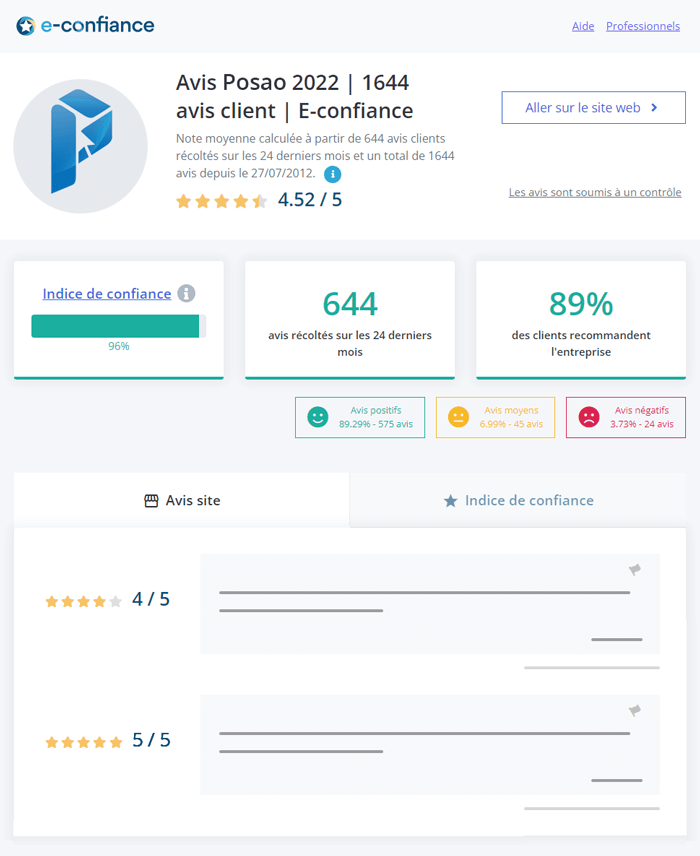Click the Posao company logo thumbnail
This screenshot has width=700, height=856.
click(81, 146)
